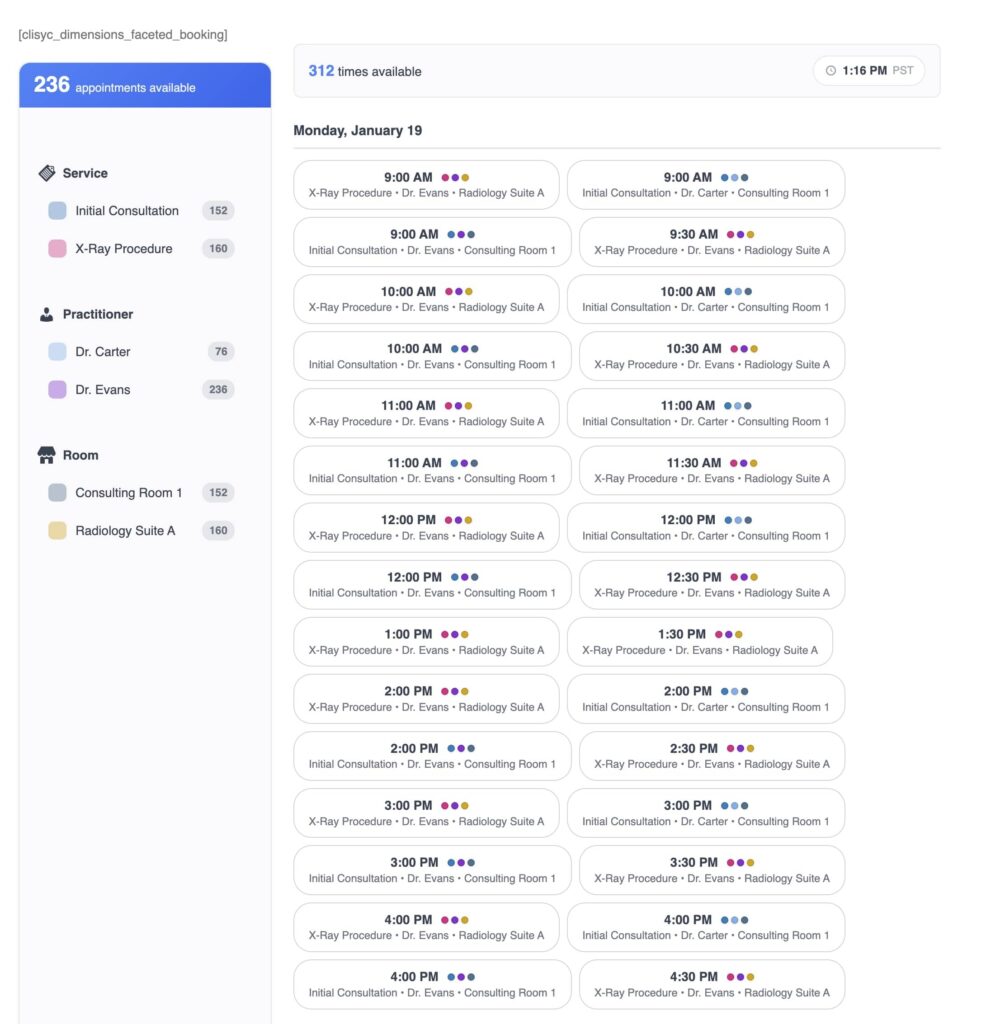The image size is (991, 1024).
Task: Click the Practitioner person icon
Action: (47, 314)
